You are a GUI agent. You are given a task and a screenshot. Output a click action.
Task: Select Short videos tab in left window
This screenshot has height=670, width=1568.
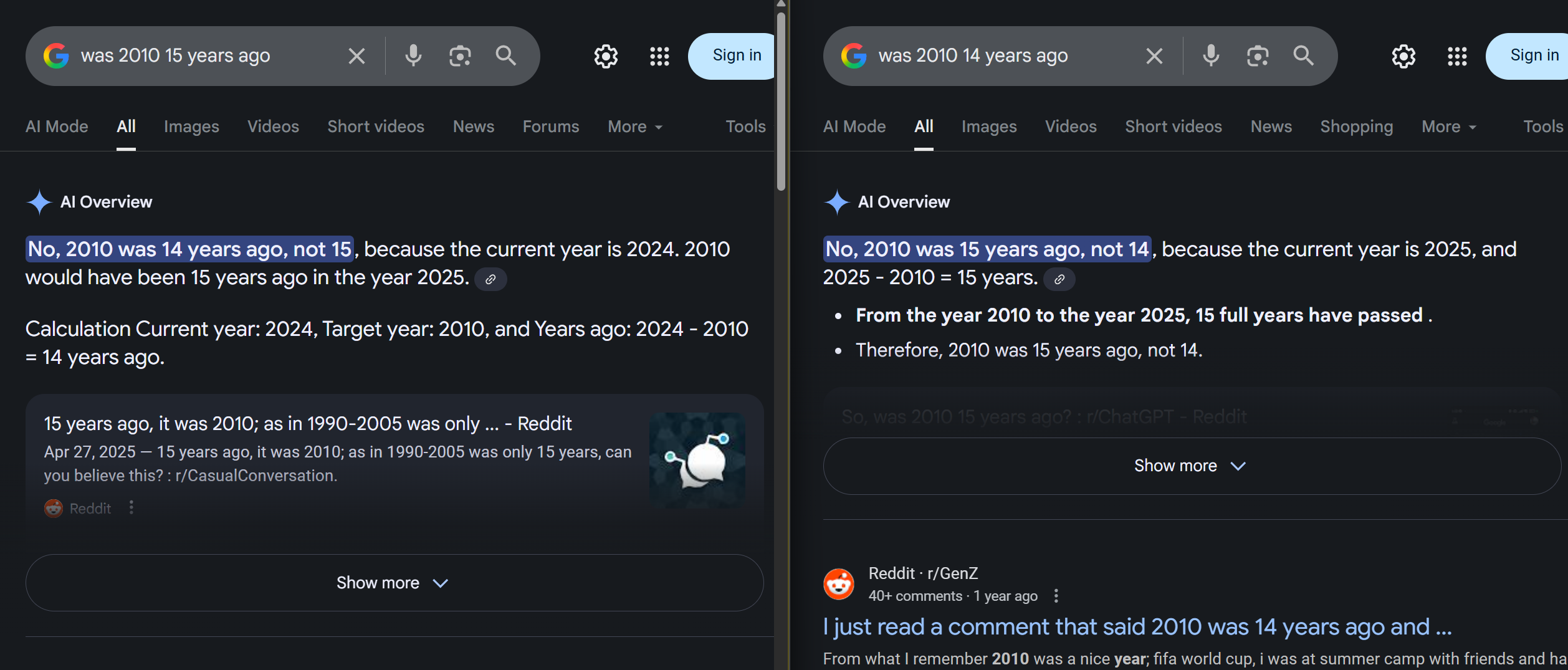pyautogui.click(x=376, y=127)
